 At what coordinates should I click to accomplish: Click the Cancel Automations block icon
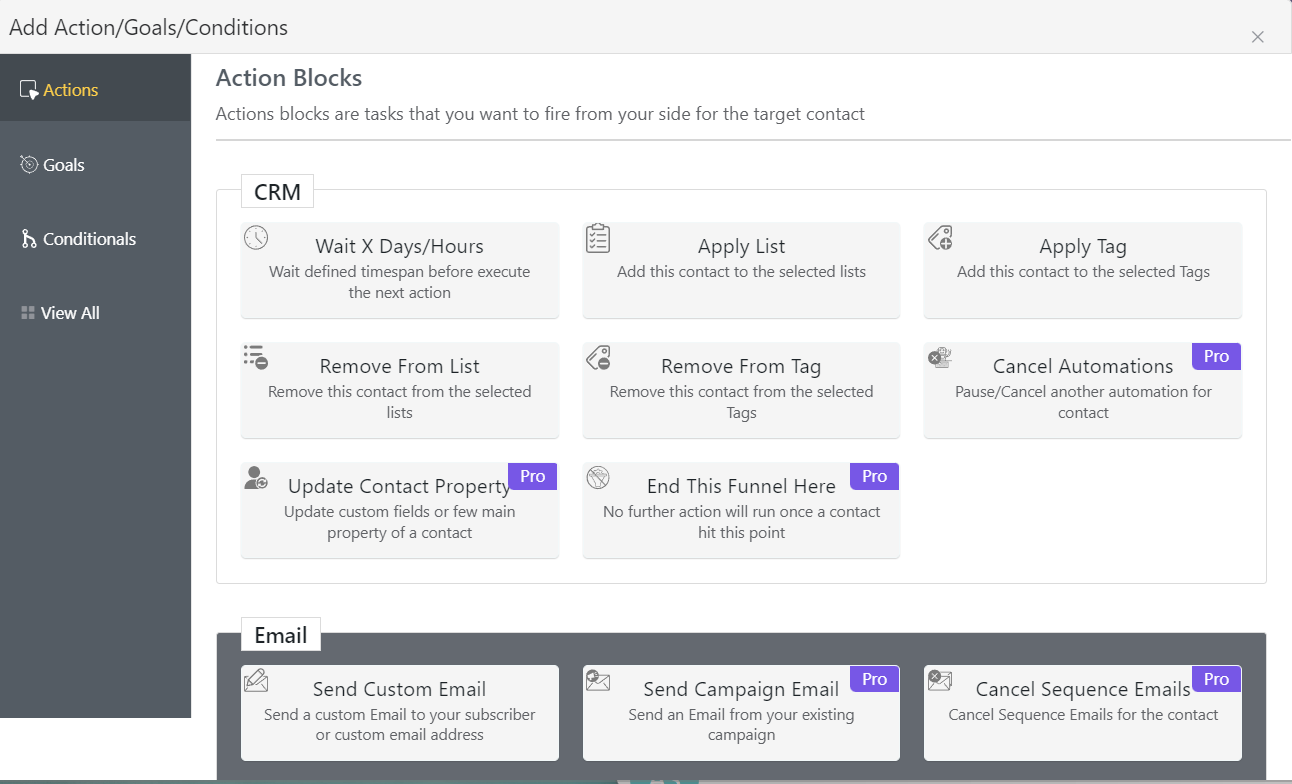click(939, 357)
